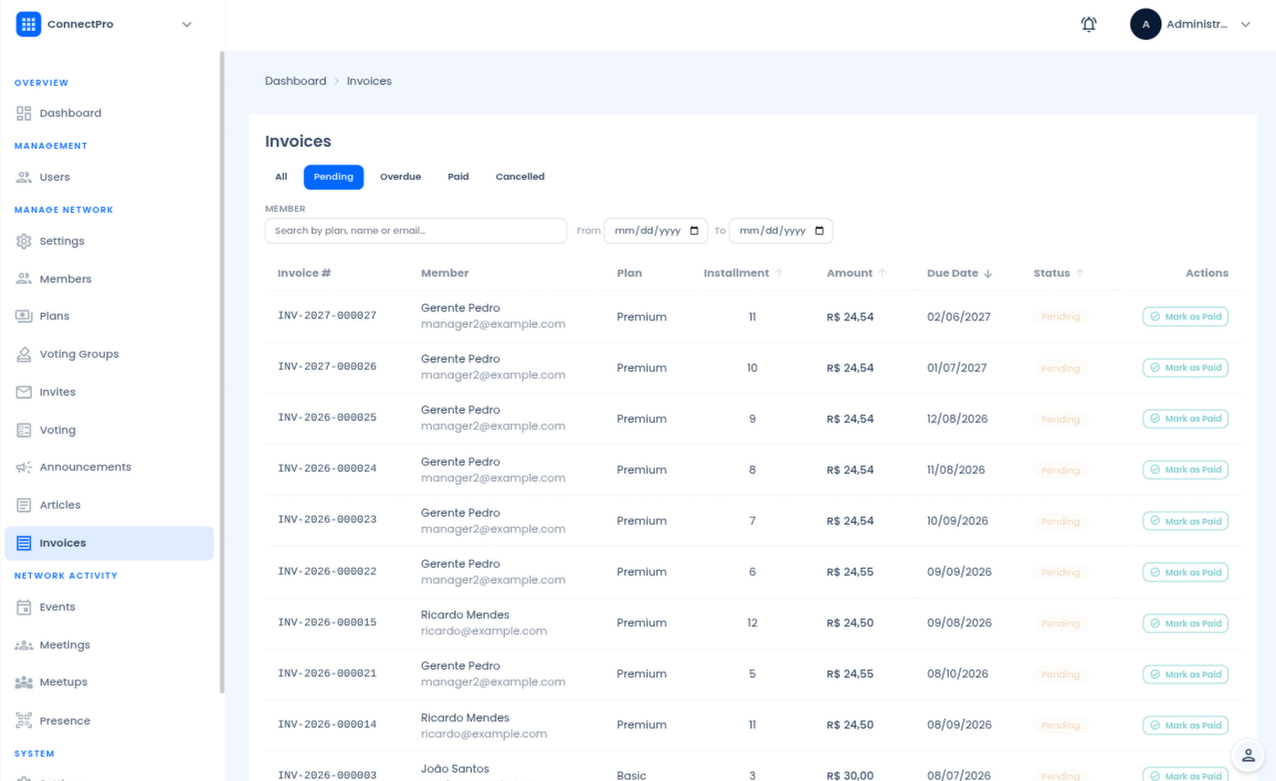Screen dimensions: 1276x781
Task: Click the Dashboard breadcrumb link
Action: (295, 81)
